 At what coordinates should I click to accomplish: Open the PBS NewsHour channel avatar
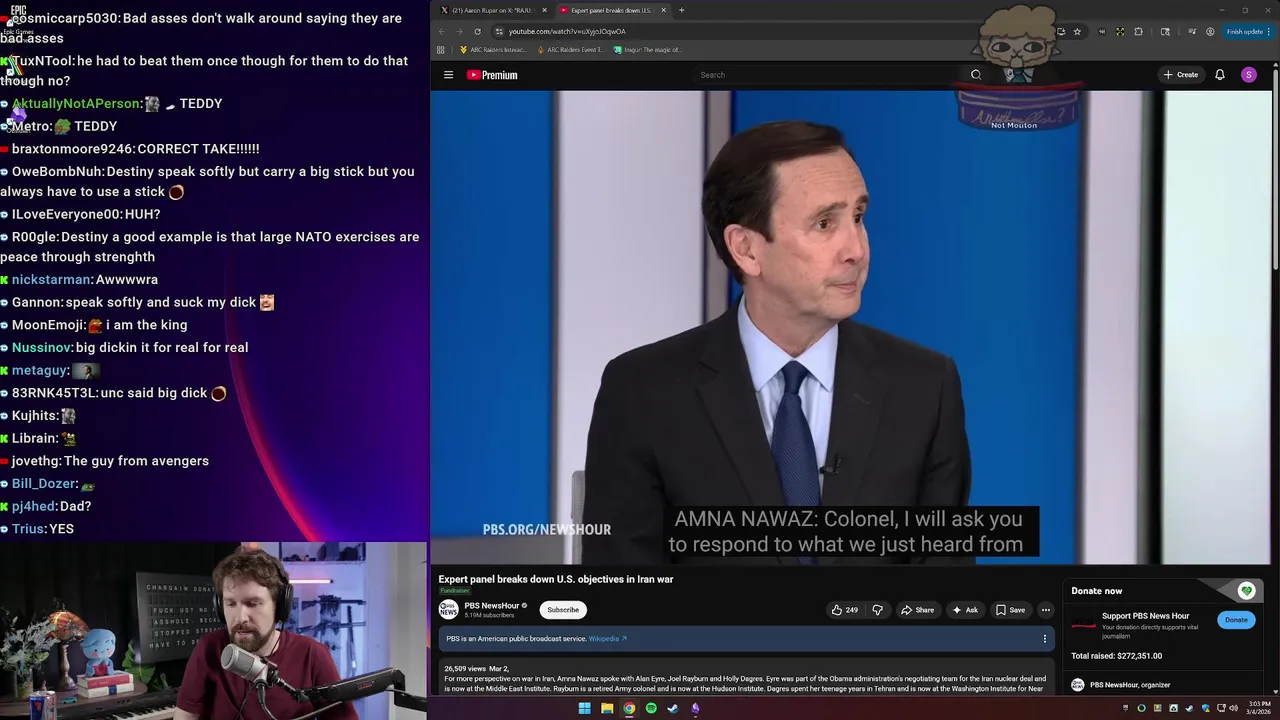[448, 610]
